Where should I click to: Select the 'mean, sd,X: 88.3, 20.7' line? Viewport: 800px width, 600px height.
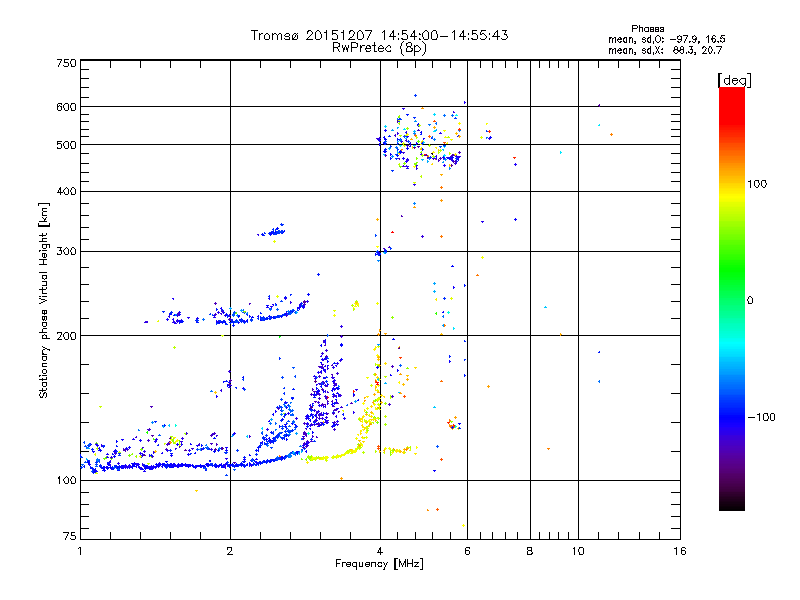(x=665, y=50)
